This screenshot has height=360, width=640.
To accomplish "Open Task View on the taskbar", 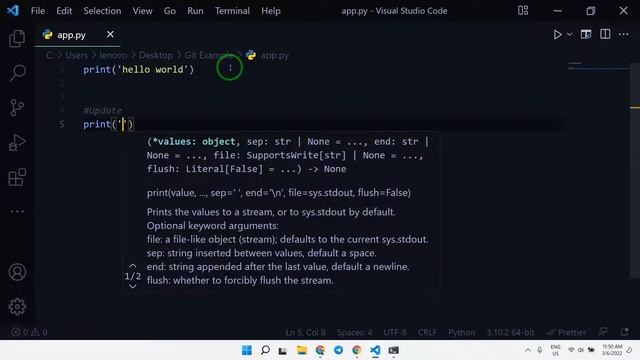I will (282, 351).
